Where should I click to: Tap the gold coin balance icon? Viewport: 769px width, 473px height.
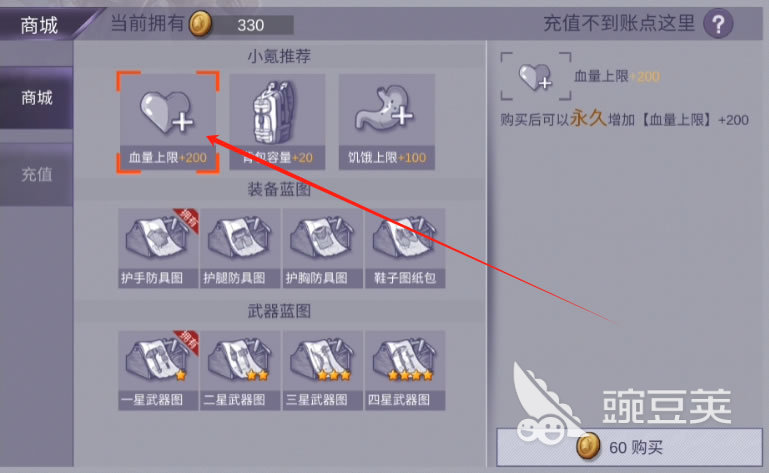tap(201, 24)
